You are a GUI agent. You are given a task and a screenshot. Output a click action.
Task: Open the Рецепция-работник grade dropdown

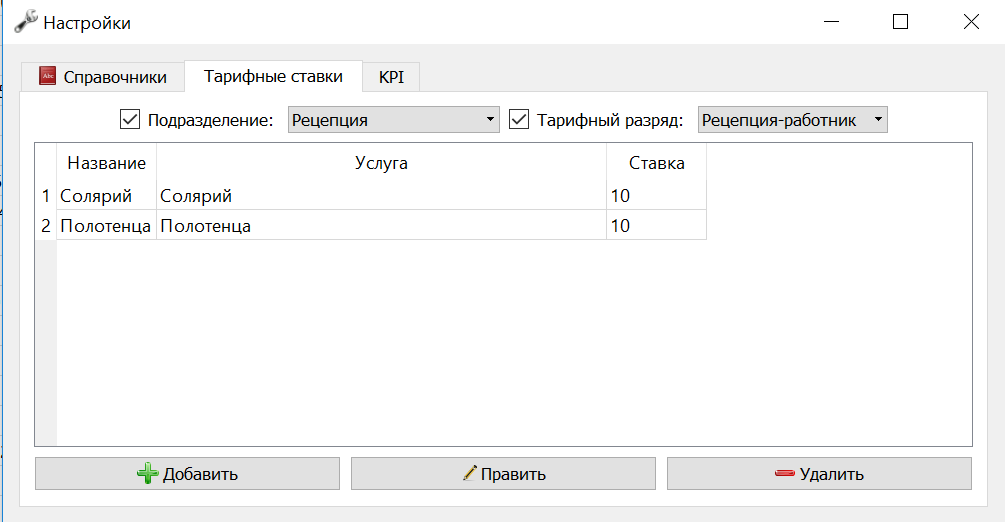pos(793,120)
